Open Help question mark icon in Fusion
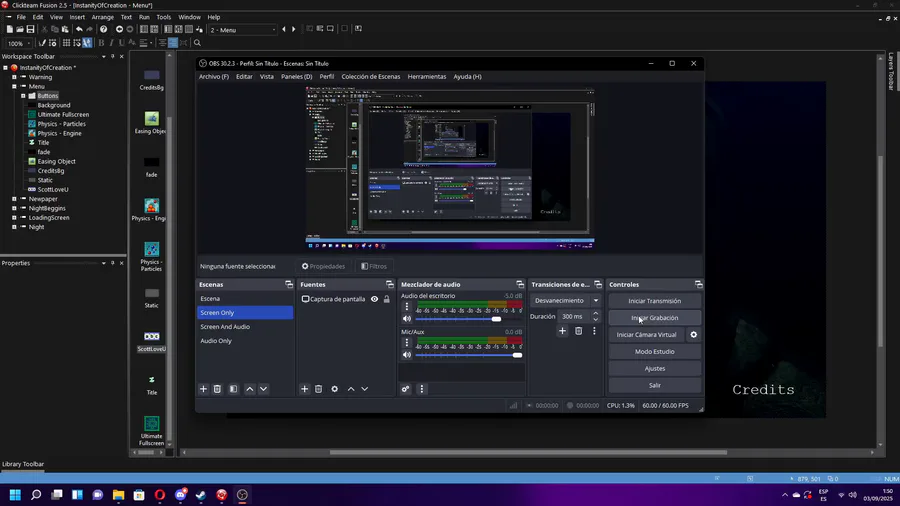This screenshot has width=900, height=506. (x=103, y=29)
